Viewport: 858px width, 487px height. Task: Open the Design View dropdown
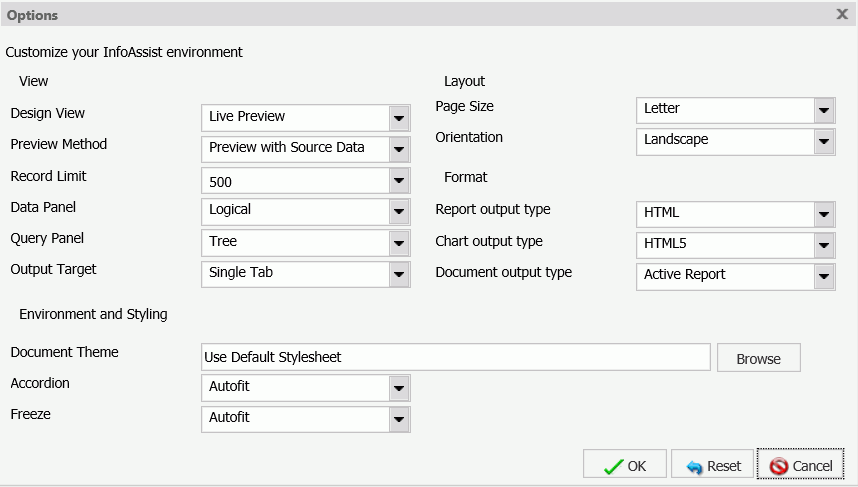pyautogui.click(x=305, y=118)
